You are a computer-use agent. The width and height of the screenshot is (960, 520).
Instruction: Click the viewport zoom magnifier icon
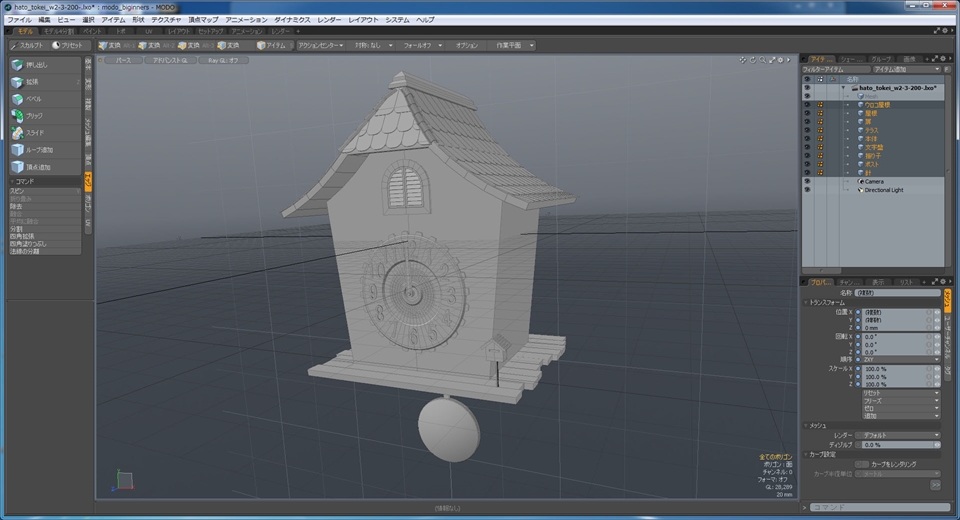762,60
